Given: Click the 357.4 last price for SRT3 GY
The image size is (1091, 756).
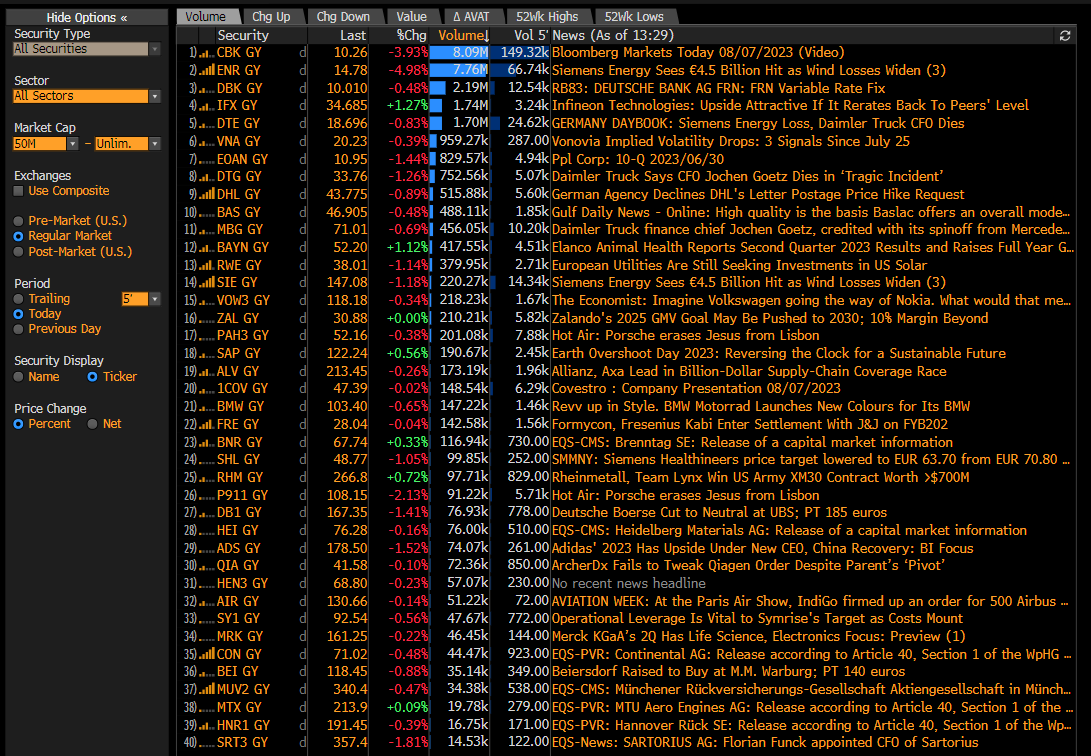Looking at the screenshot, I should click(351, 743).
